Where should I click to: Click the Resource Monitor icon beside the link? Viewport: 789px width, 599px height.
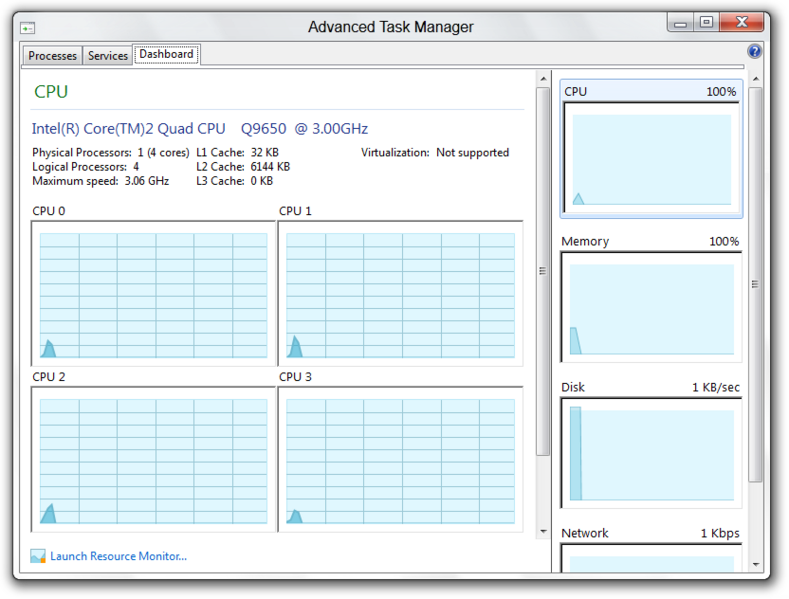(x=38, y=556)
